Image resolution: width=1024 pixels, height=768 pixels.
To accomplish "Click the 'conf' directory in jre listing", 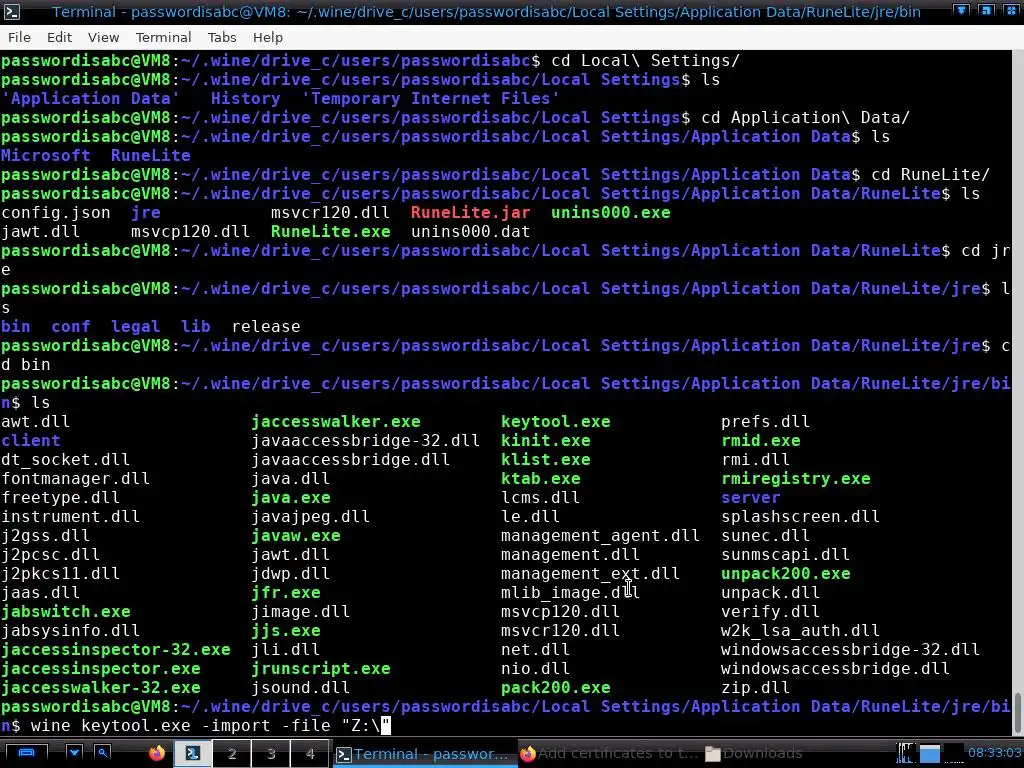I will [x=71, y=327].
